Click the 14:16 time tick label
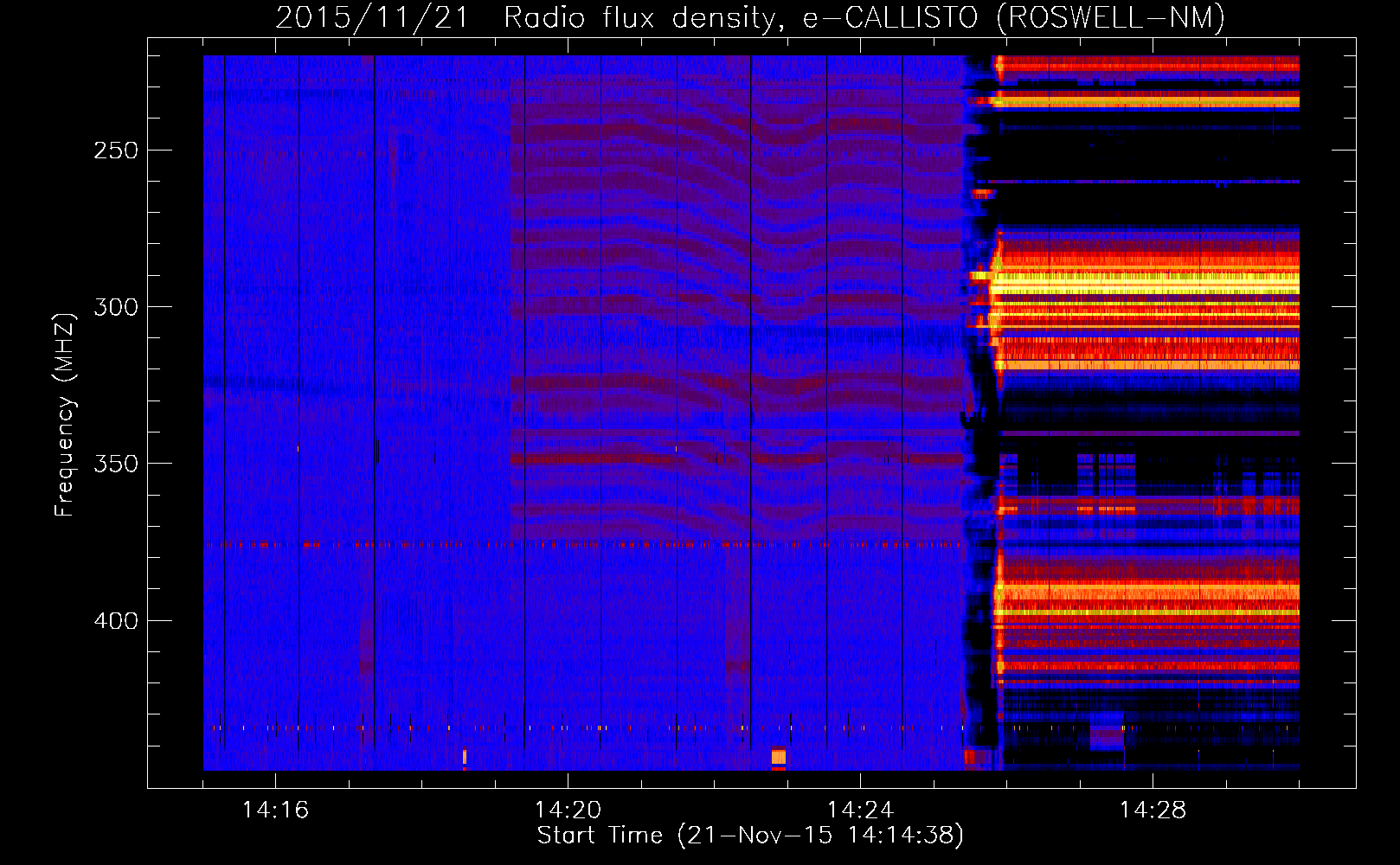The width and height of the screenshot is (1400, 865). [x=275, y=811]
